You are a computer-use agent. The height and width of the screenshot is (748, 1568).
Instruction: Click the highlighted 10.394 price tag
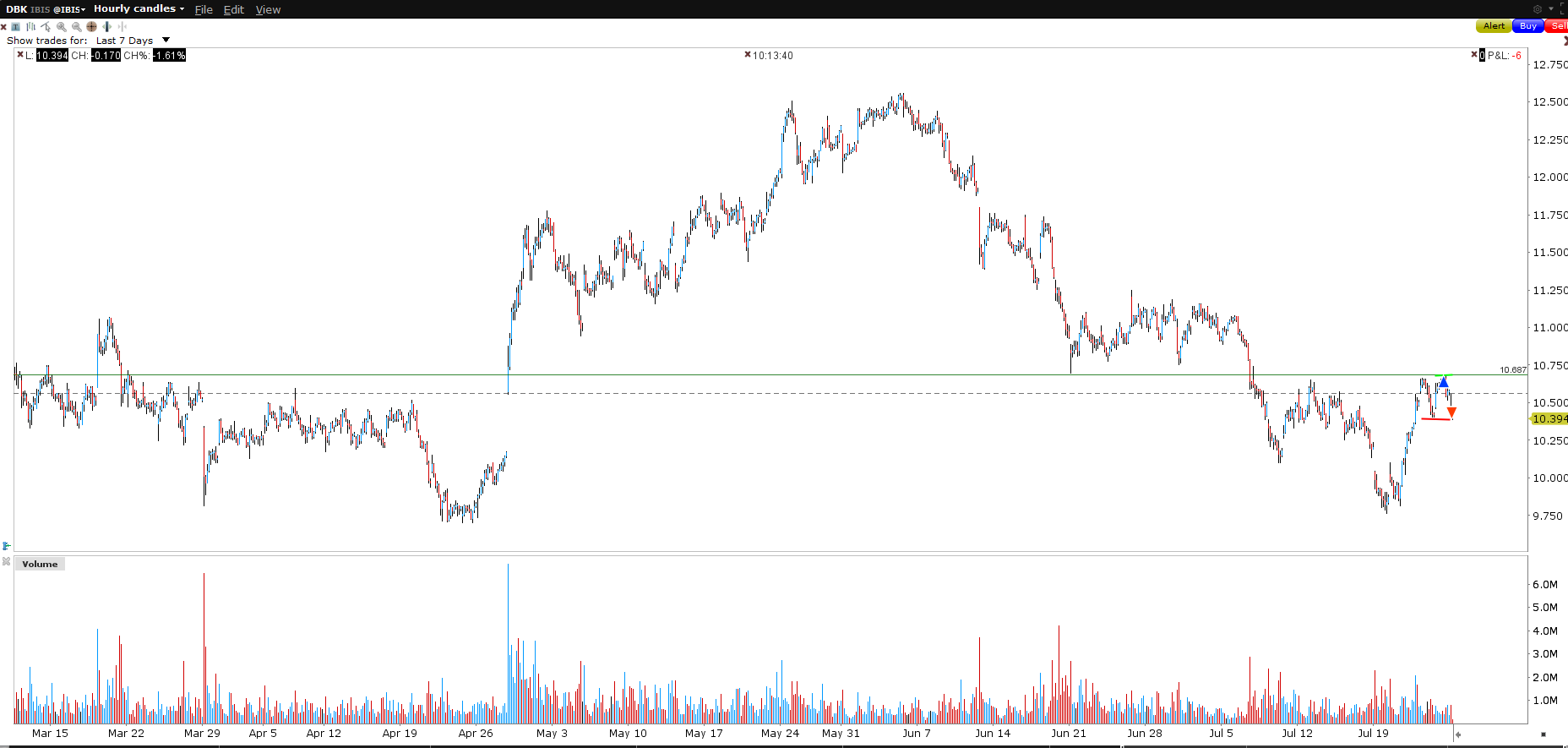(x=1549, y=418)
